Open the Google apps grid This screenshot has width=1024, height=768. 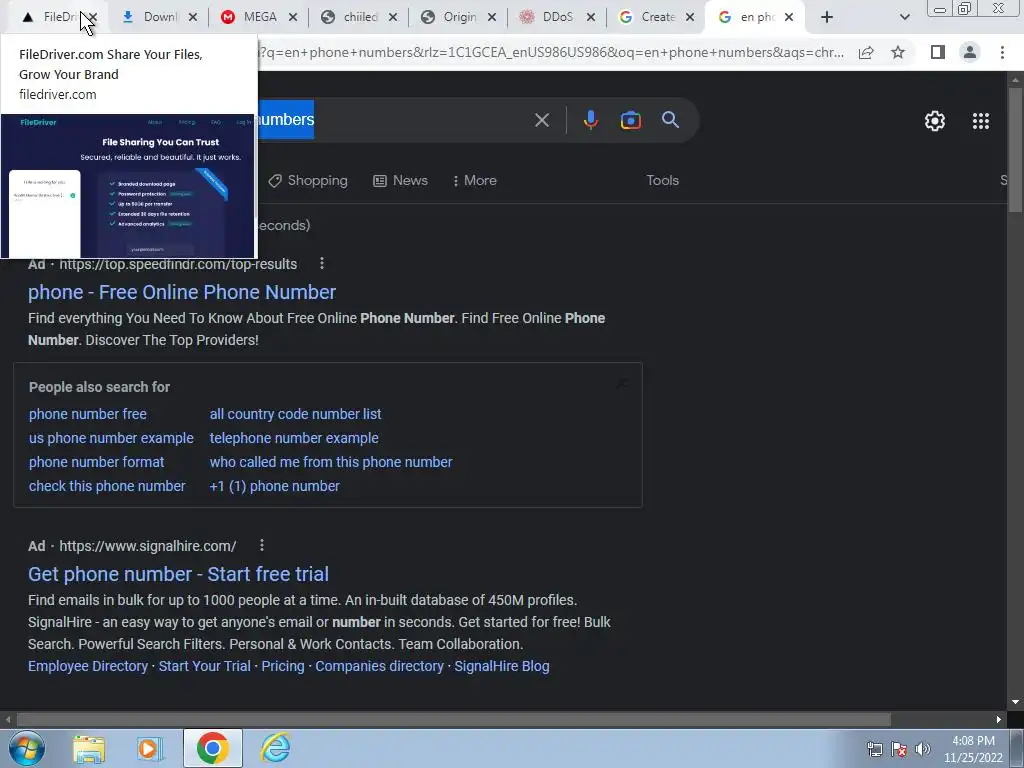click(980, 121)
